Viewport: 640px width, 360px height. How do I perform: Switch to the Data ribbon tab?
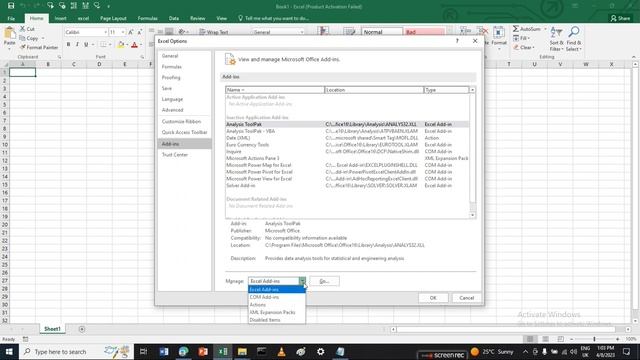click(x=173, y=18)
